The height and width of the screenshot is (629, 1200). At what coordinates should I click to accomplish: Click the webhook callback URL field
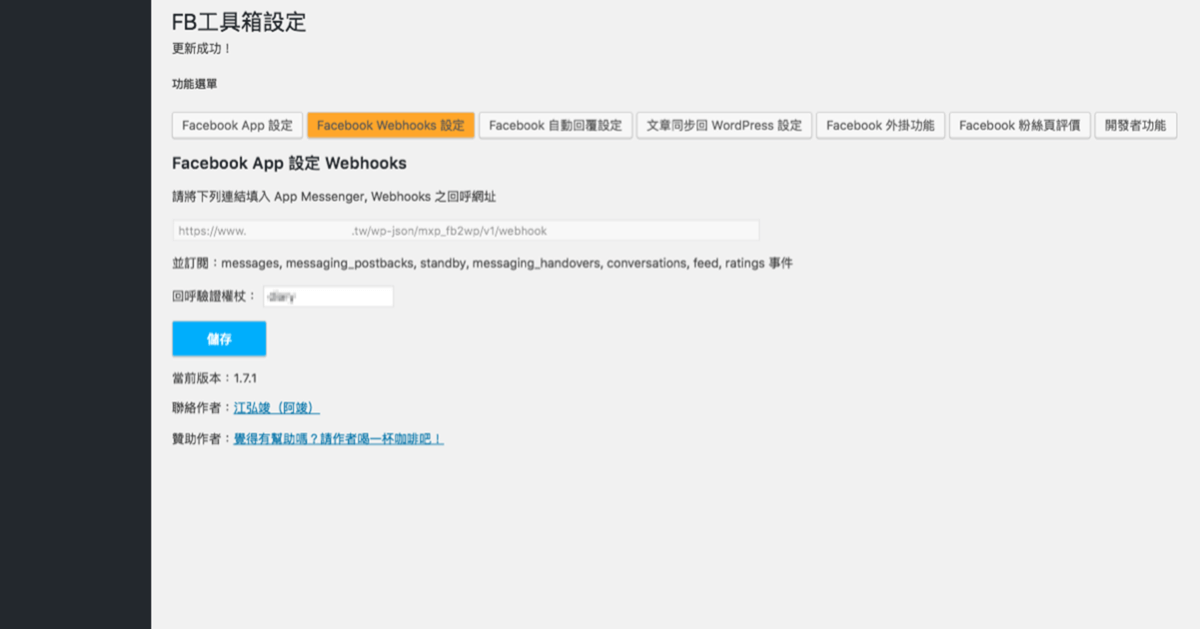pyautogui.click(x=465, y=231)
